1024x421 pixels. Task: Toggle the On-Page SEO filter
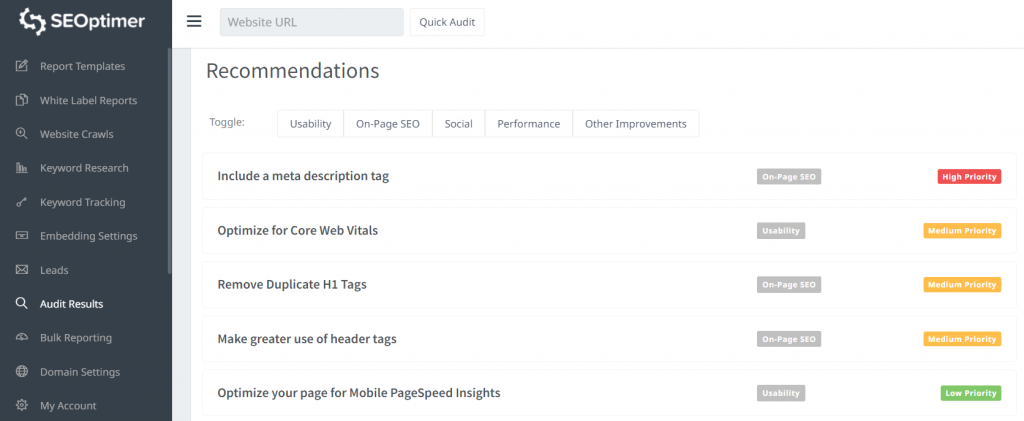tap(388, 124)
